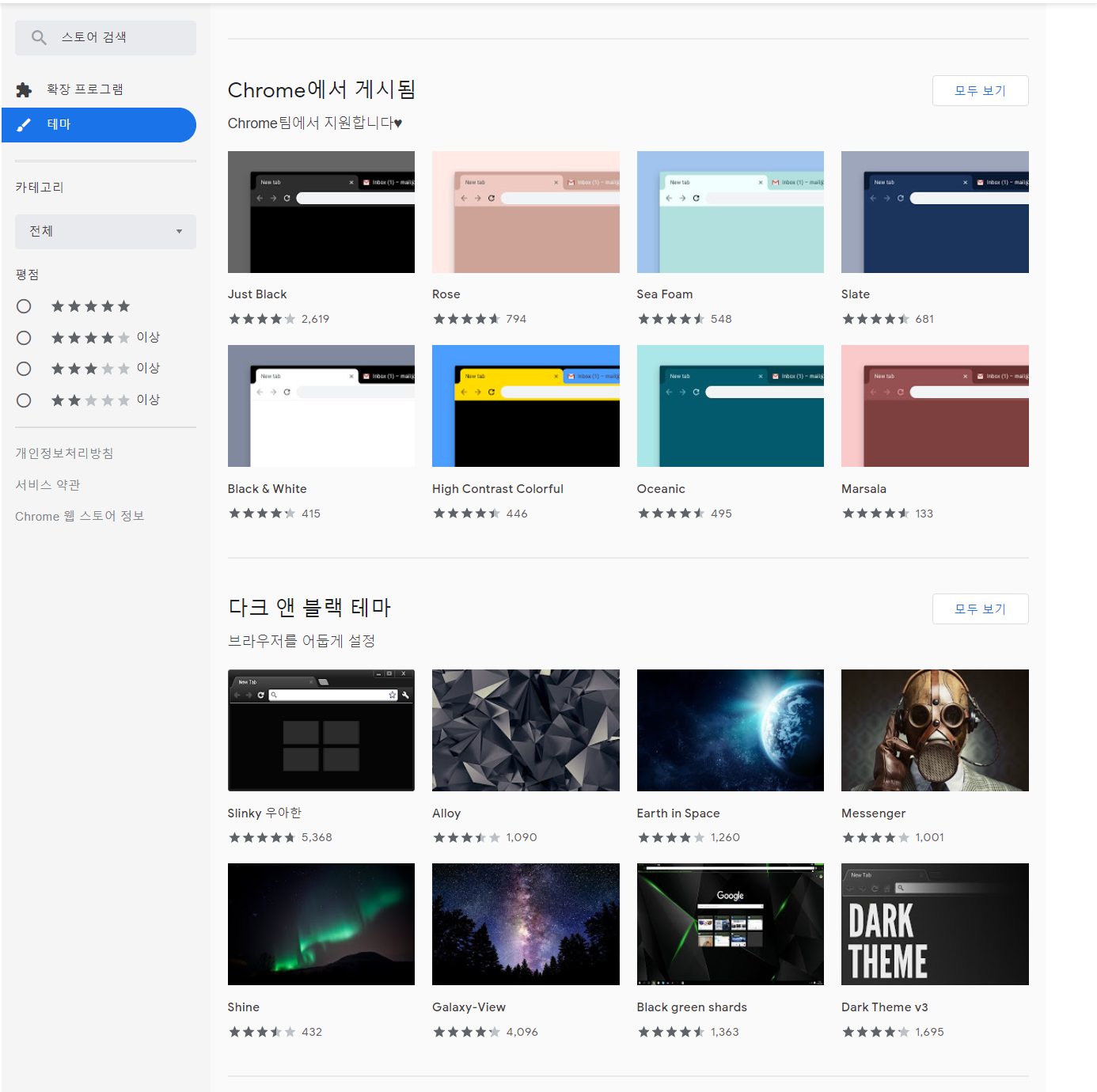Select the two stars 이상 filter
Screen dimensions: 1097x1092
coord(24,400)
